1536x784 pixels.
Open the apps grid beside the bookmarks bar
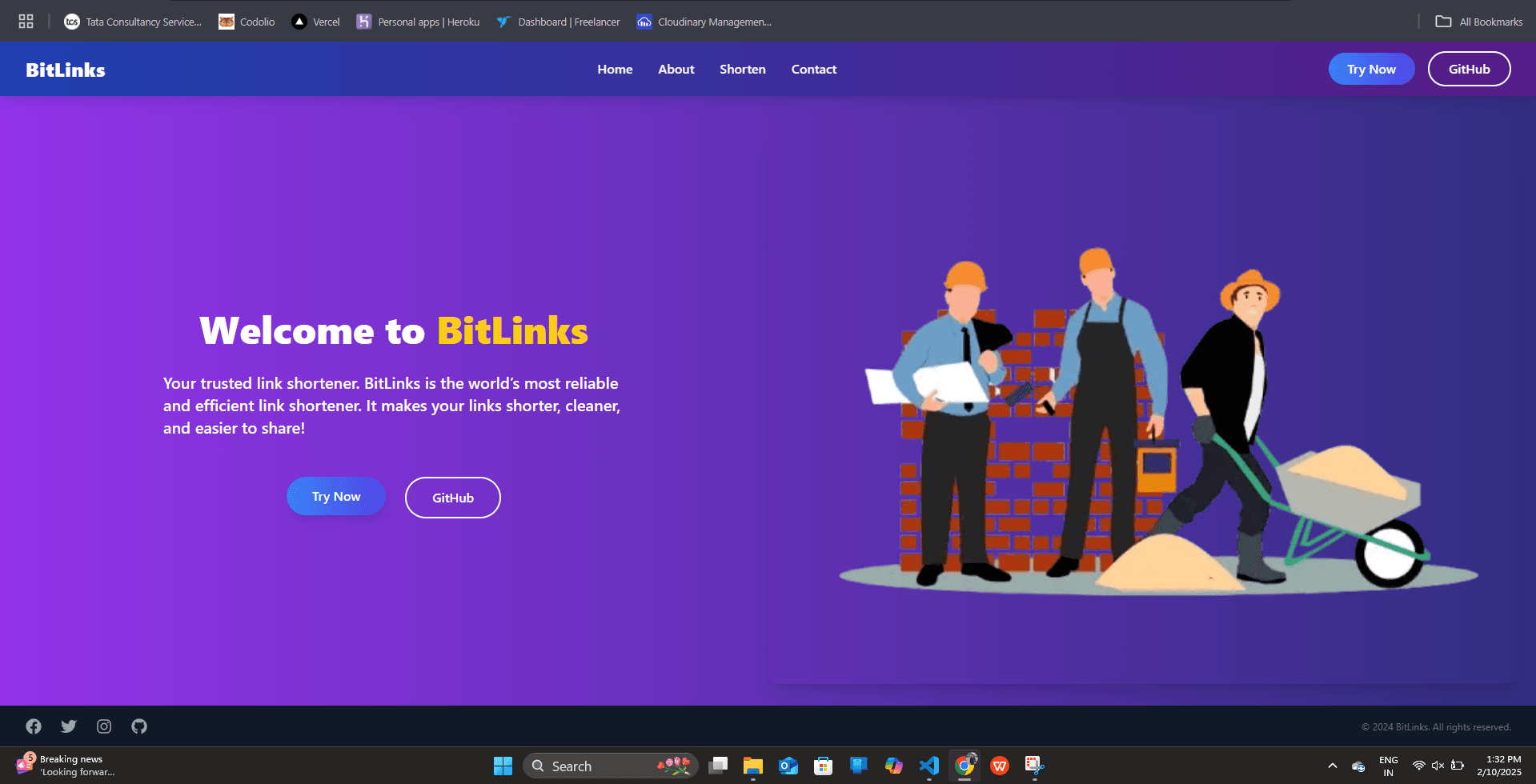pos(25,21)
